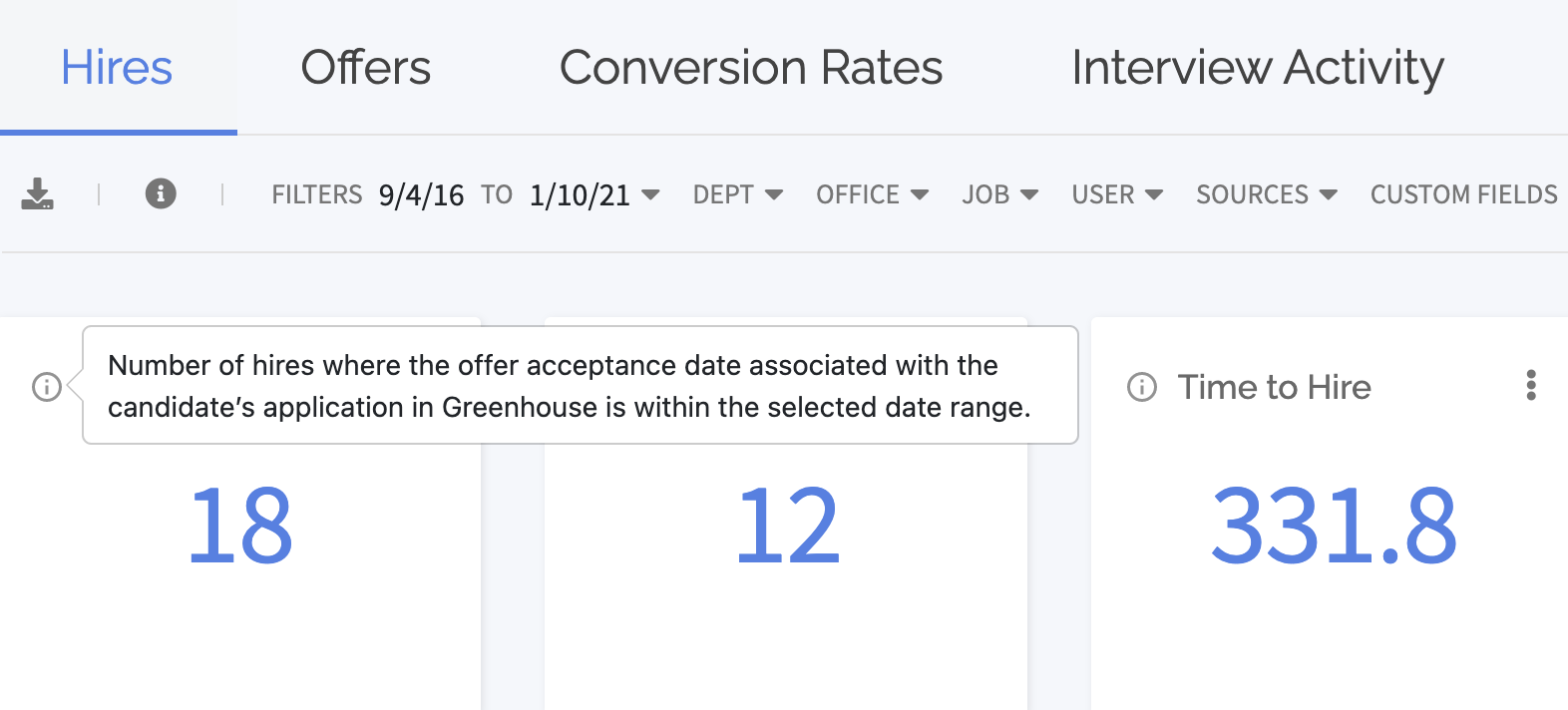This screenshot has width=1568, height=710.
Task: Click the 12 metric value
Action: (788, 526)
